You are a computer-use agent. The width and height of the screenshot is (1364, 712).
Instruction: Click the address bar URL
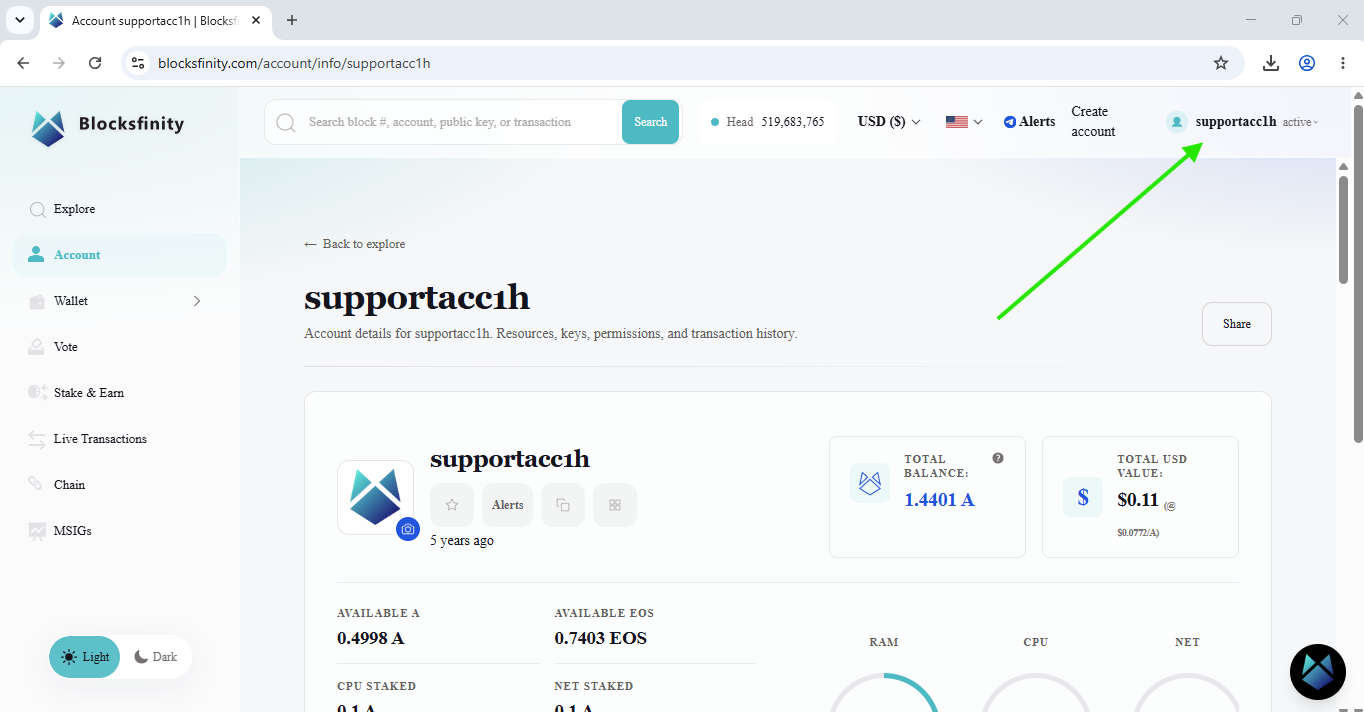click(x=294, y=63)
